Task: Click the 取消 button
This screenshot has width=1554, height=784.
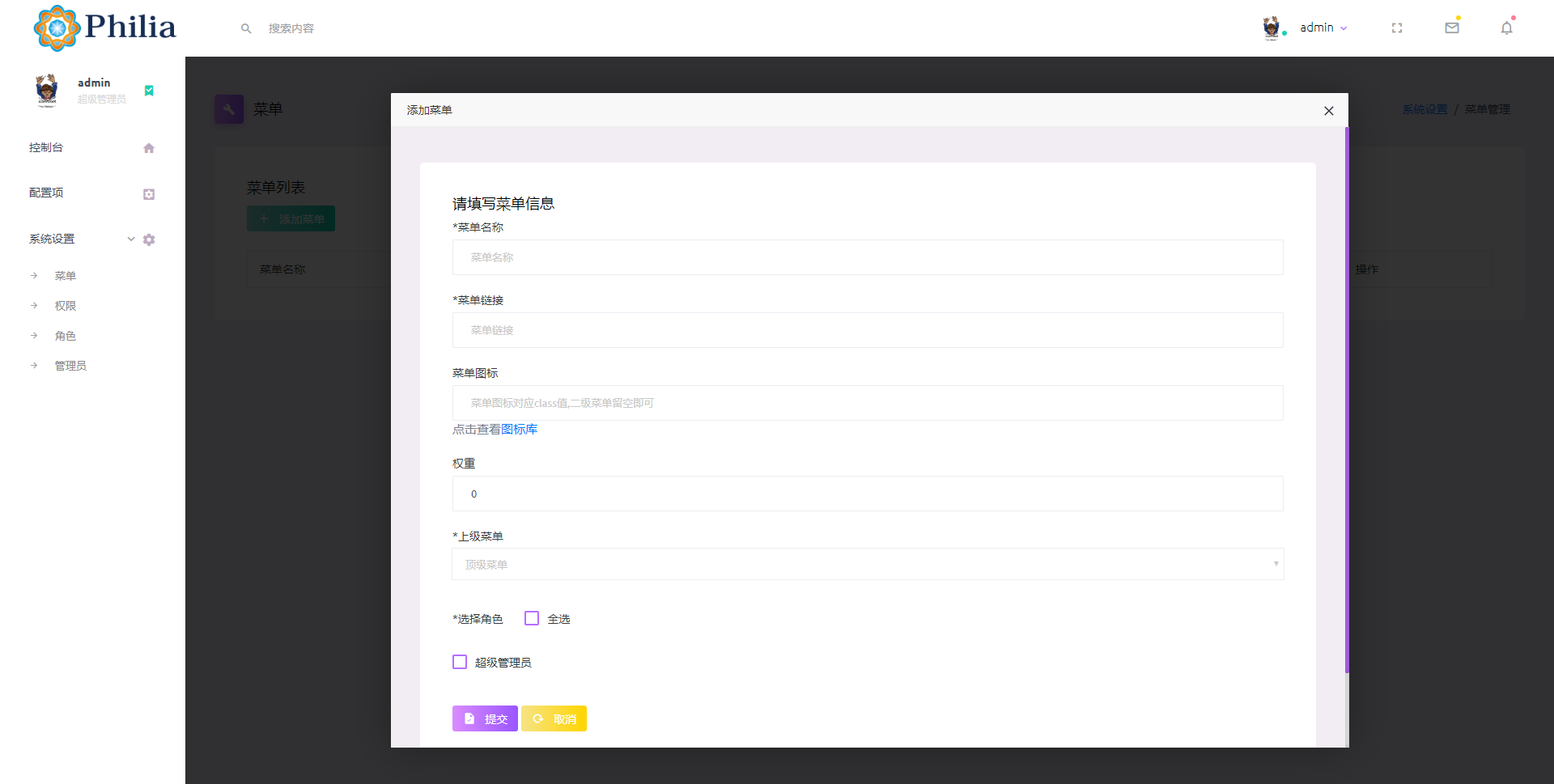Action: tap(554, 718)
